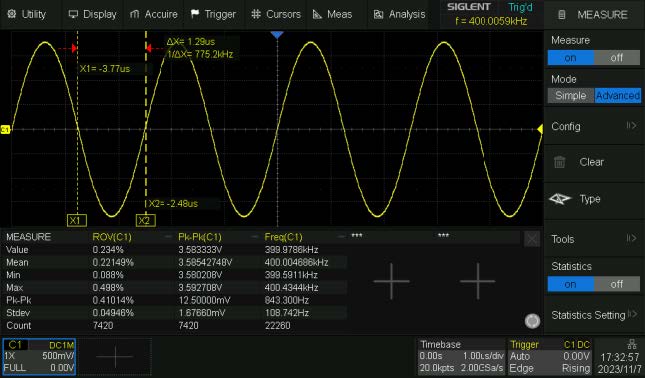
Task: Close the measurement statistics table
Action: click(532, 239)
